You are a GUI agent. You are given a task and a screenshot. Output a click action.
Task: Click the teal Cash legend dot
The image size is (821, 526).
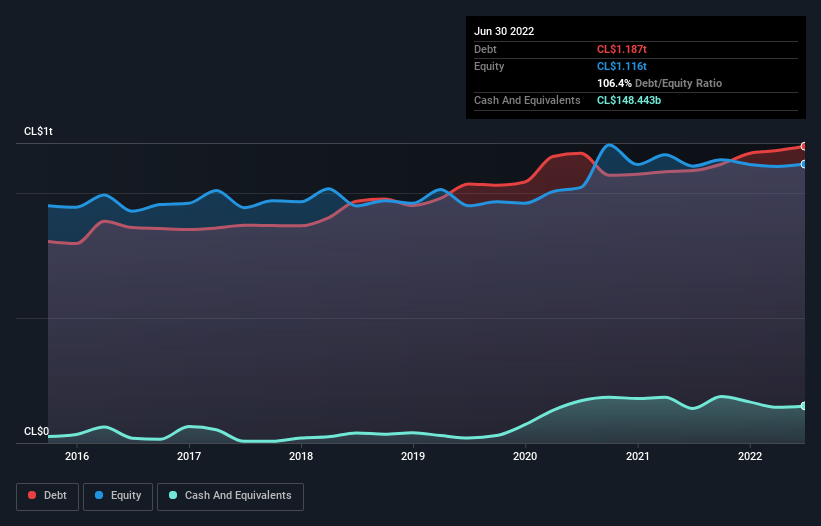coord(173,495)
